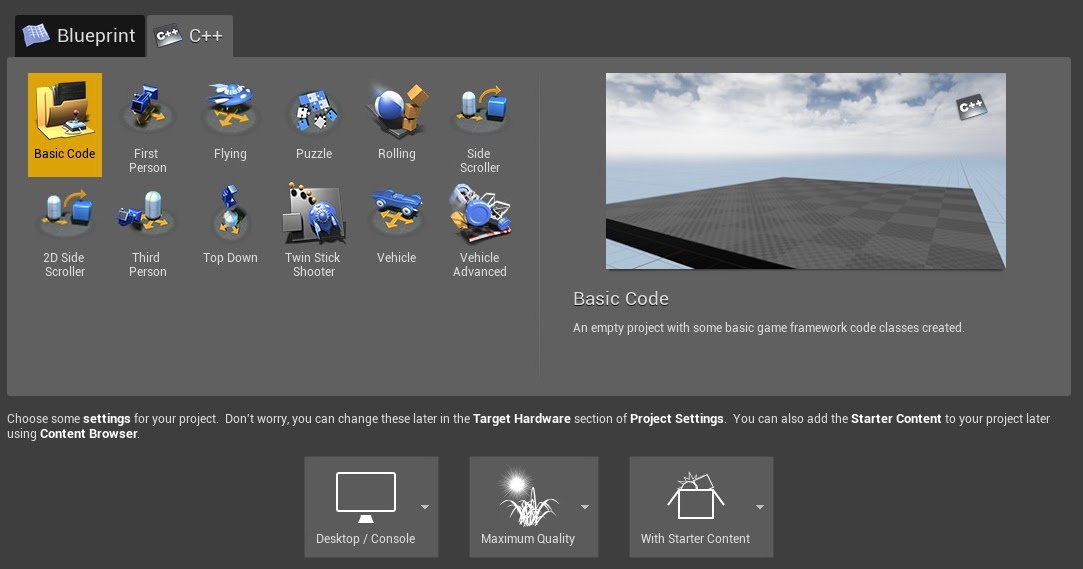The image size is (1083, 569).
Task: Select the Puzzle template
Action: [x=314, y=125]
